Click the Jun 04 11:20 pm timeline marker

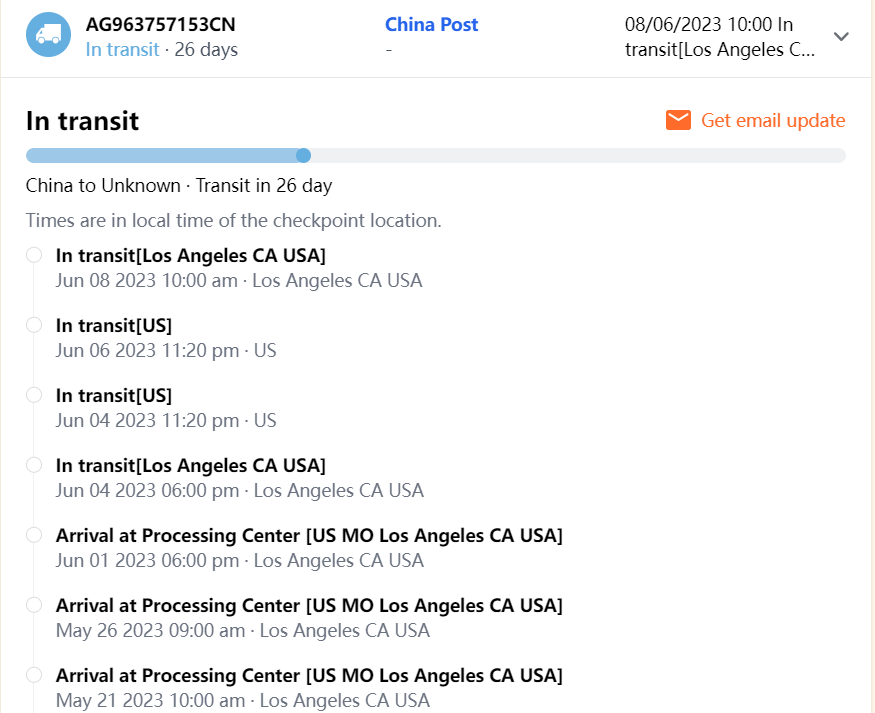34,395
